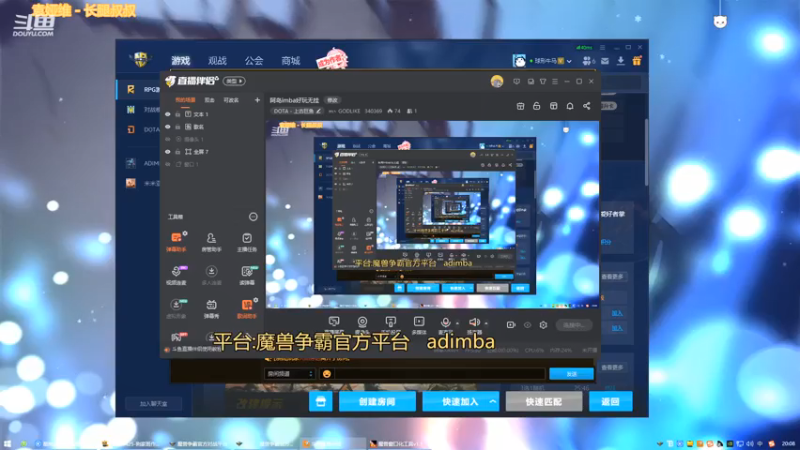Open the 主播任务 streamer tasks tool

pos(247,241)
